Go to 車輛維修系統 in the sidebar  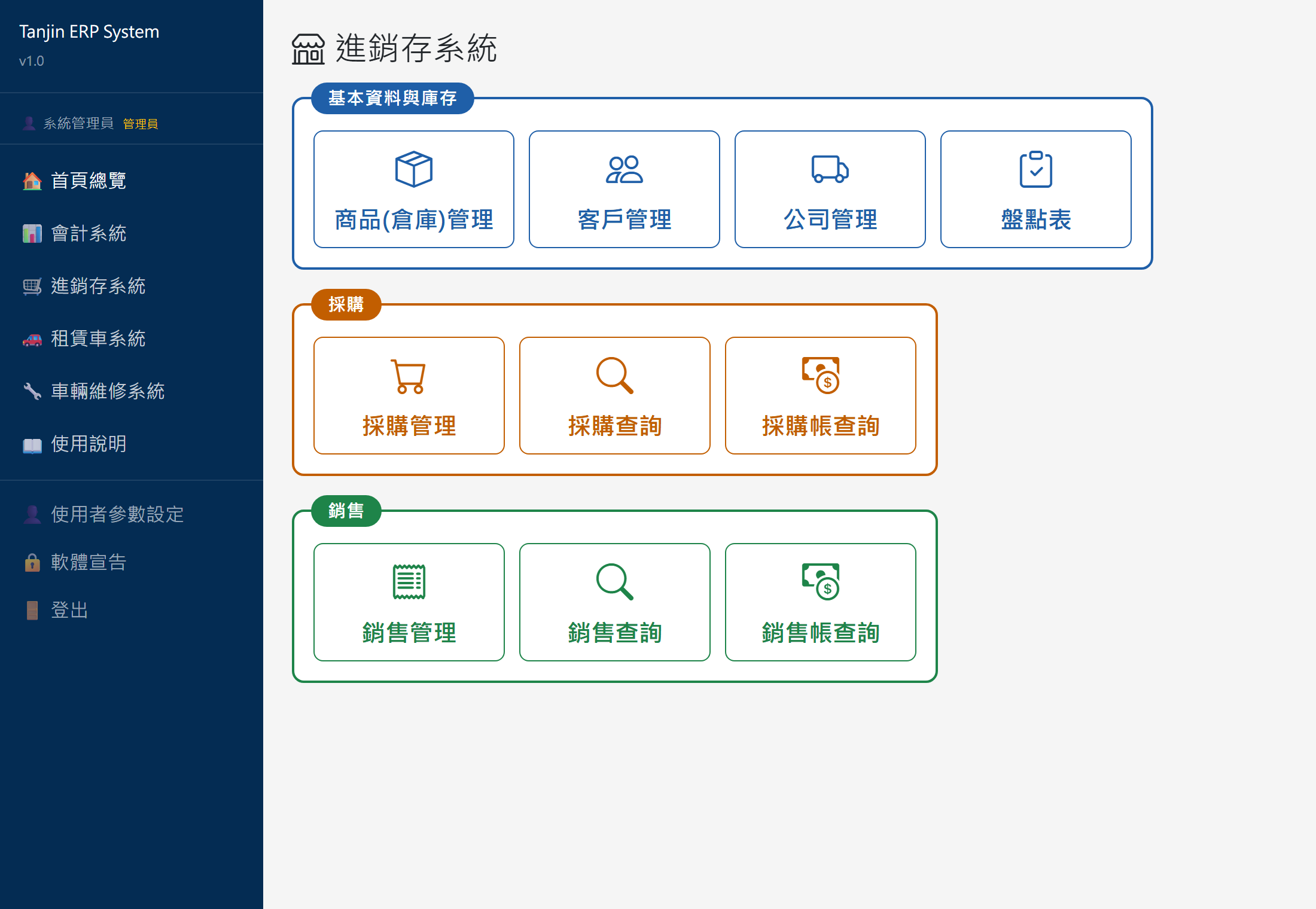pyautogui.click(x=132, y=391)
